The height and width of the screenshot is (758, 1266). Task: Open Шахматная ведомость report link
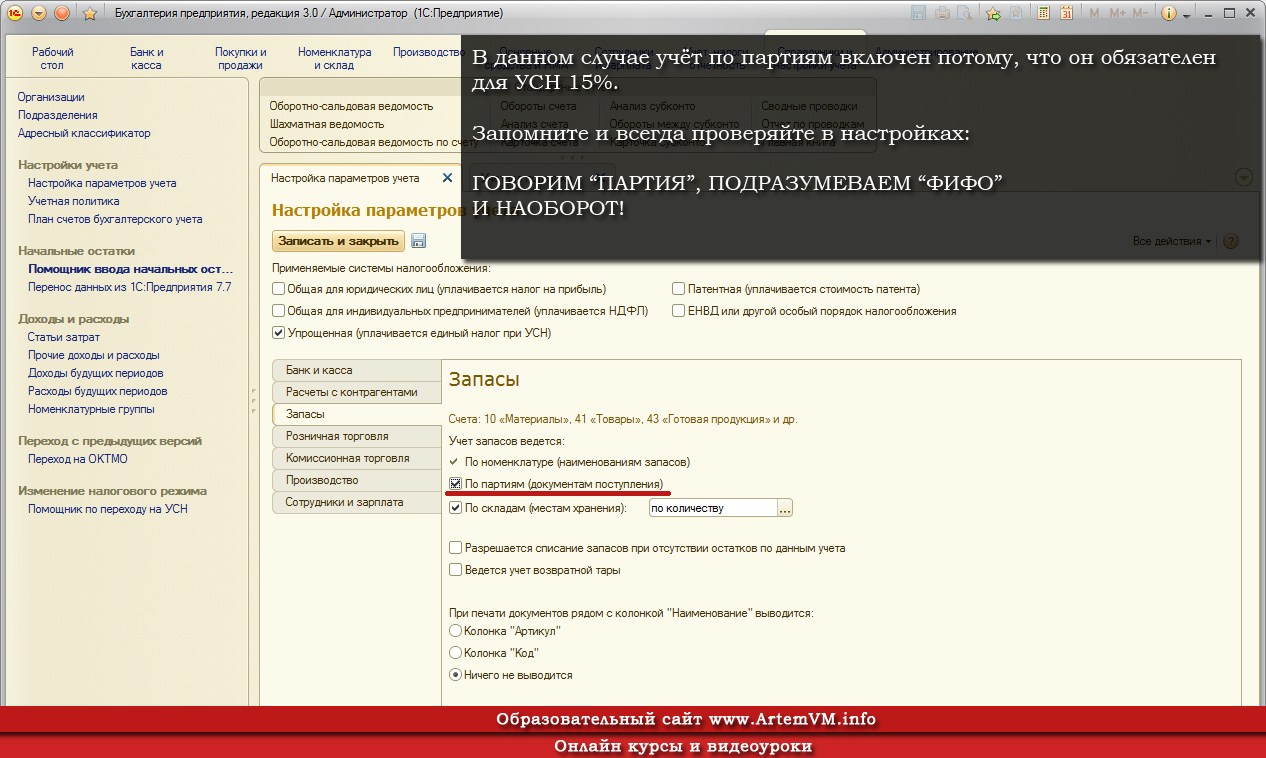(327, 124)
